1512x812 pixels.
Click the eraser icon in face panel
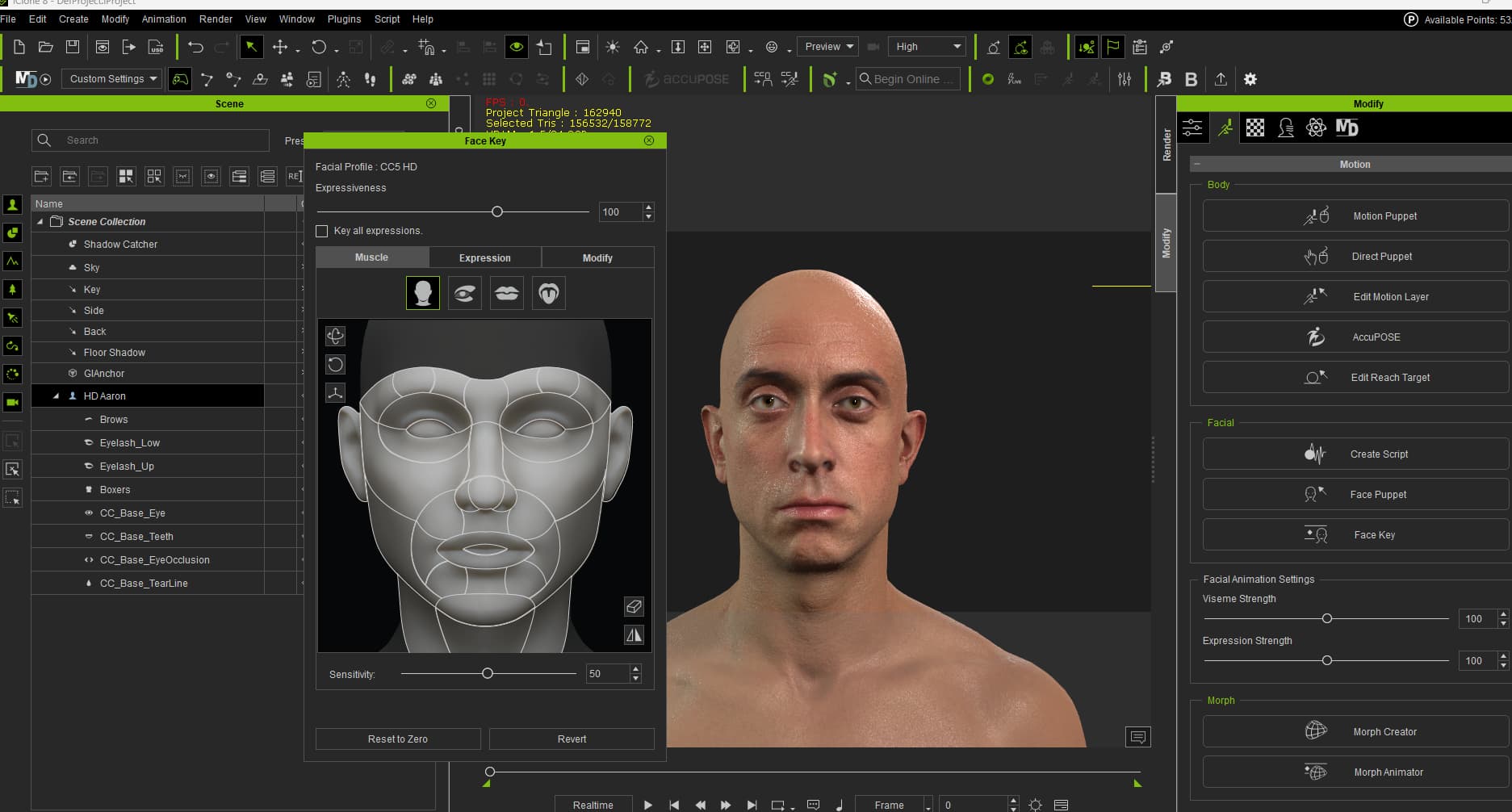(634, 606)
